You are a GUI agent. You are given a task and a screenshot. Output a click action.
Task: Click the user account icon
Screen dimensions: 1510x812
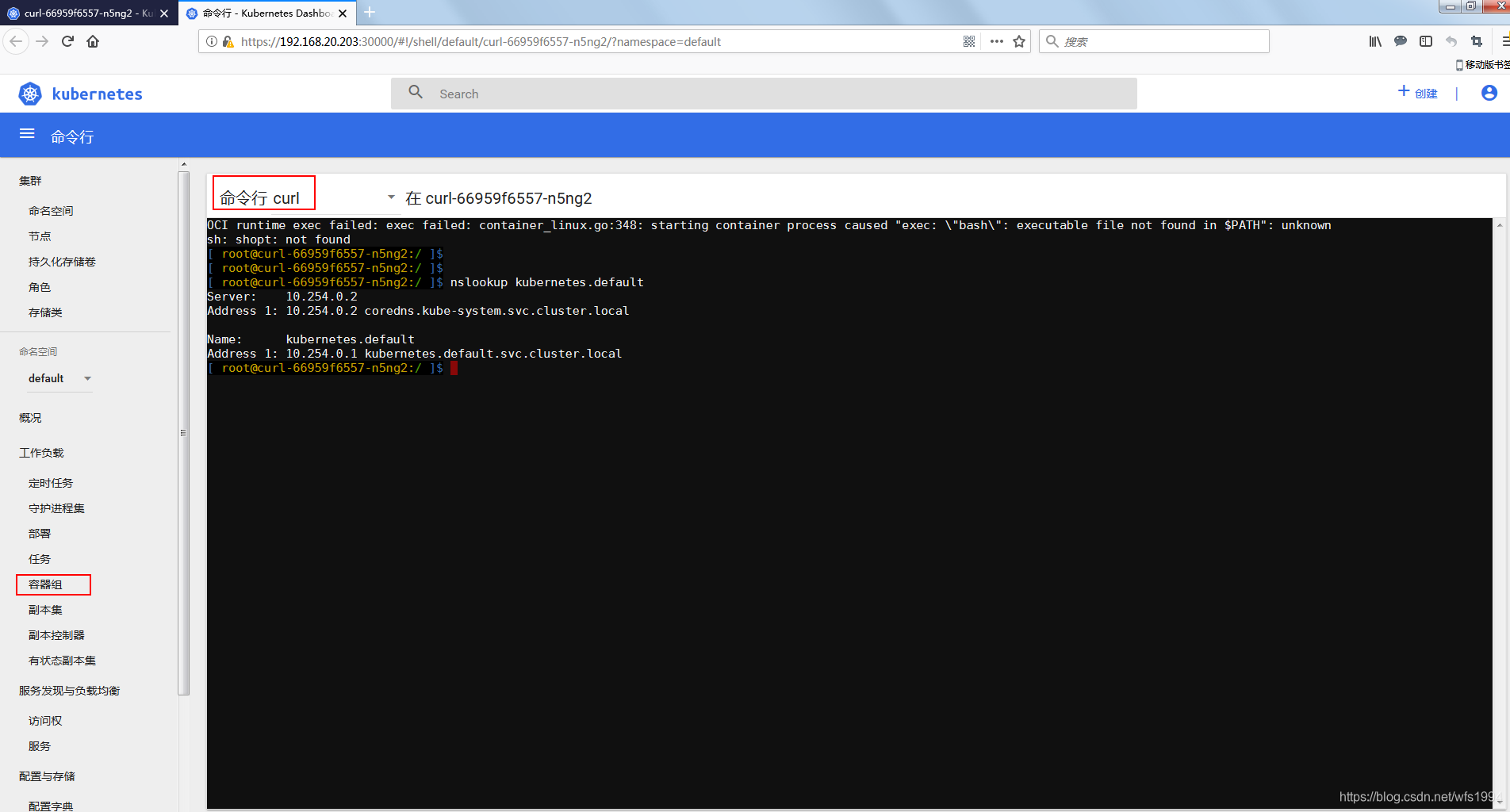pos(1489,93)
